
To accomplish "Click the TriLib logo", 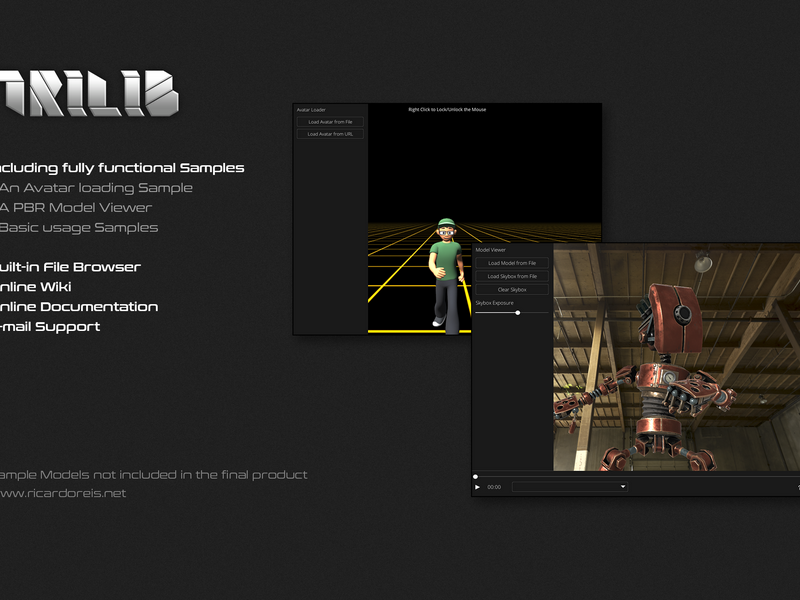I will (89, 93).
